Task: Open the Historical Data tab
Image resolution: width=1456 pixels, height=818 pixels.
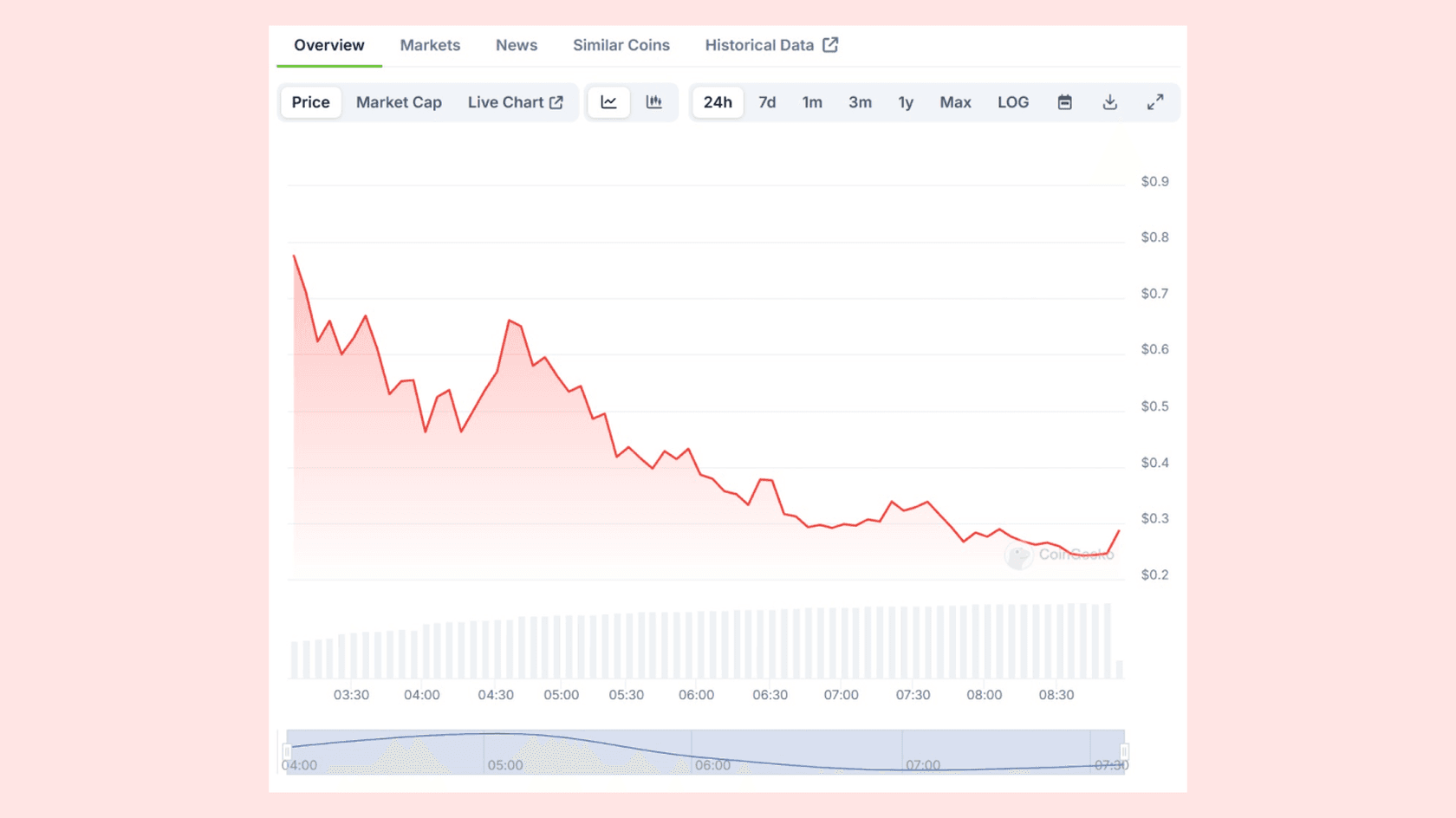Action: pos(771,45)
